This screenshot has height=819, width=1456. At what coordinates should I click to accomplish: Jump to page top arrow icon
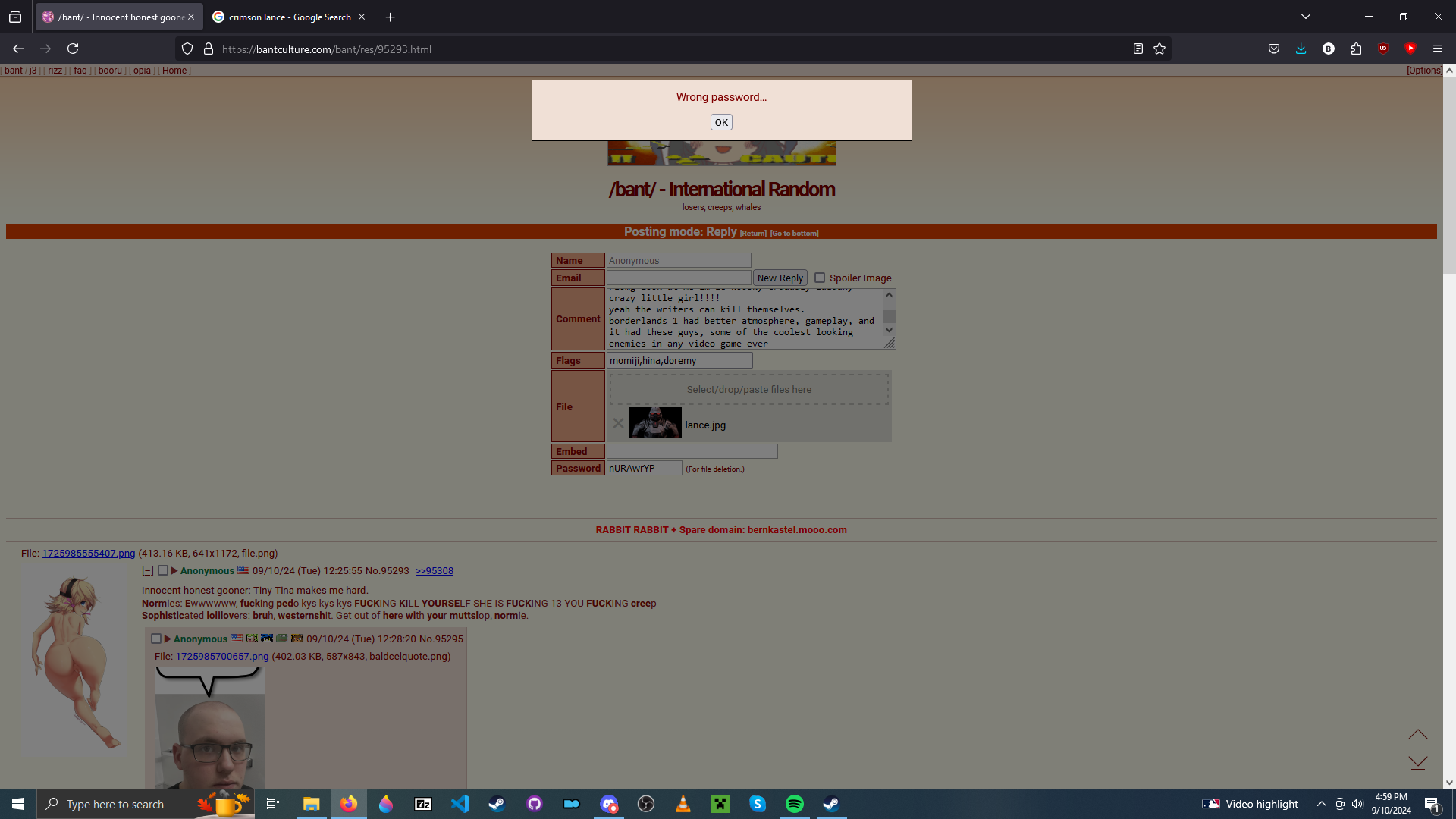point(1417,733)
